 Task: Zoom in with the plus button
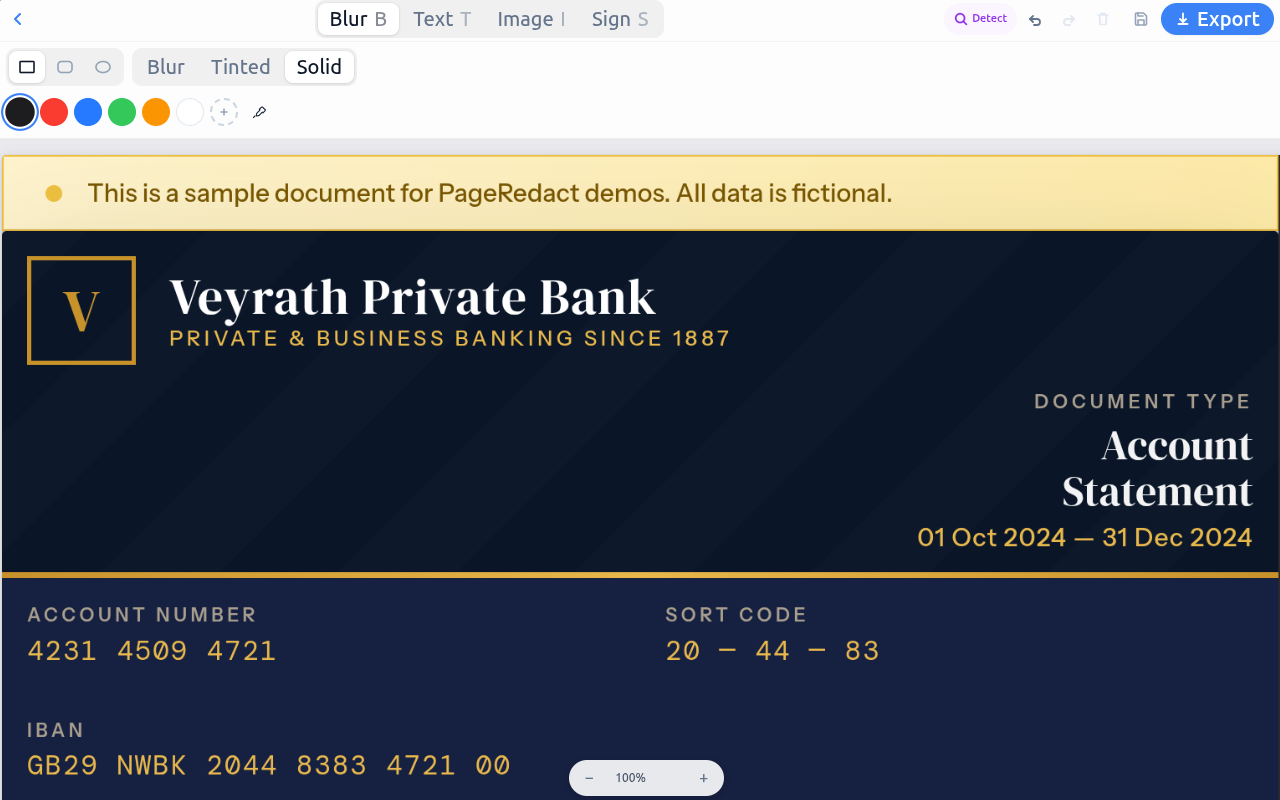tap(704, 778)
